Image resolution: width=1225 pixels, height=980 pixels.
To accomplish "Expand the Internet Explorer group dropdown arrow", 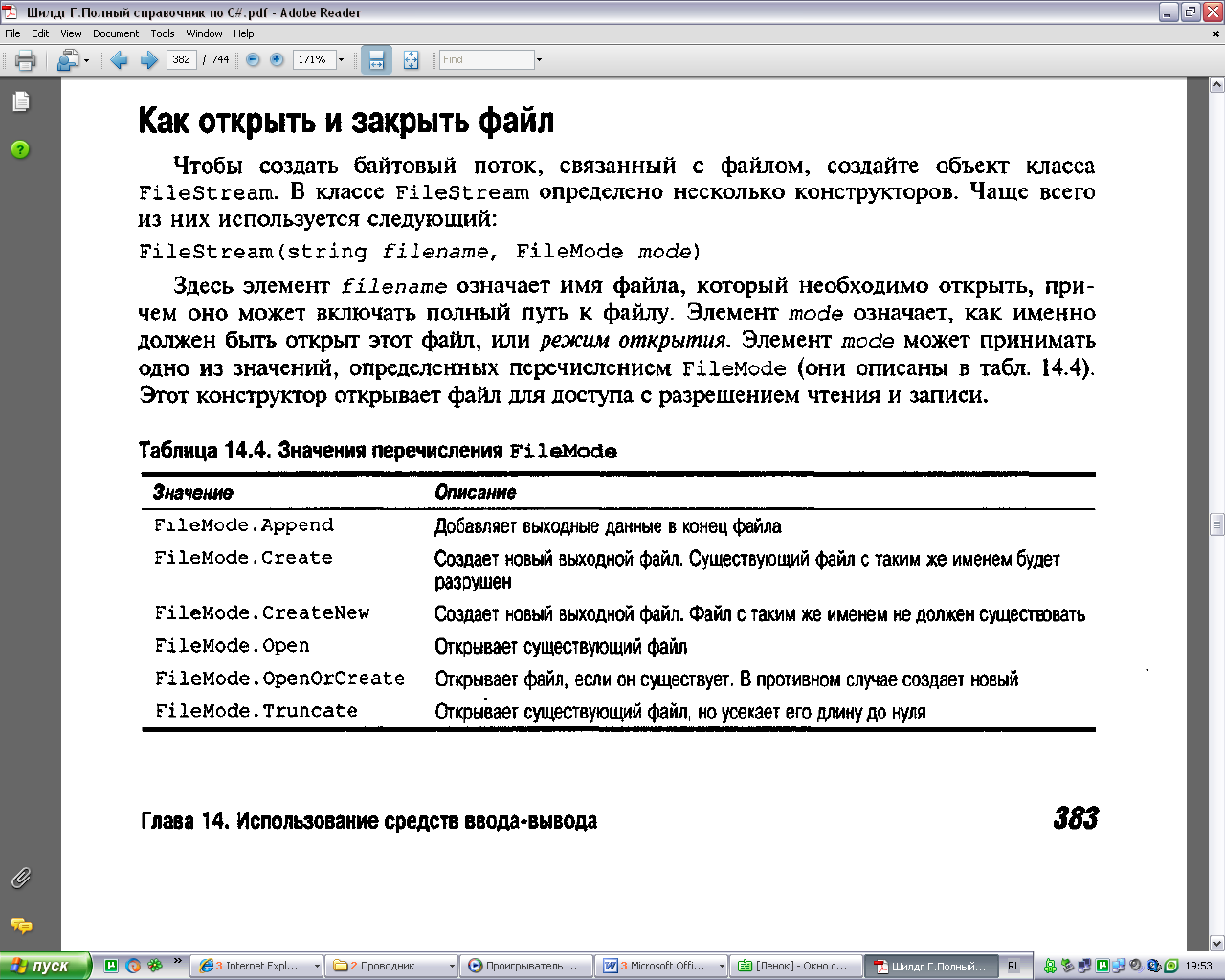I will click(x=317, y=967).
